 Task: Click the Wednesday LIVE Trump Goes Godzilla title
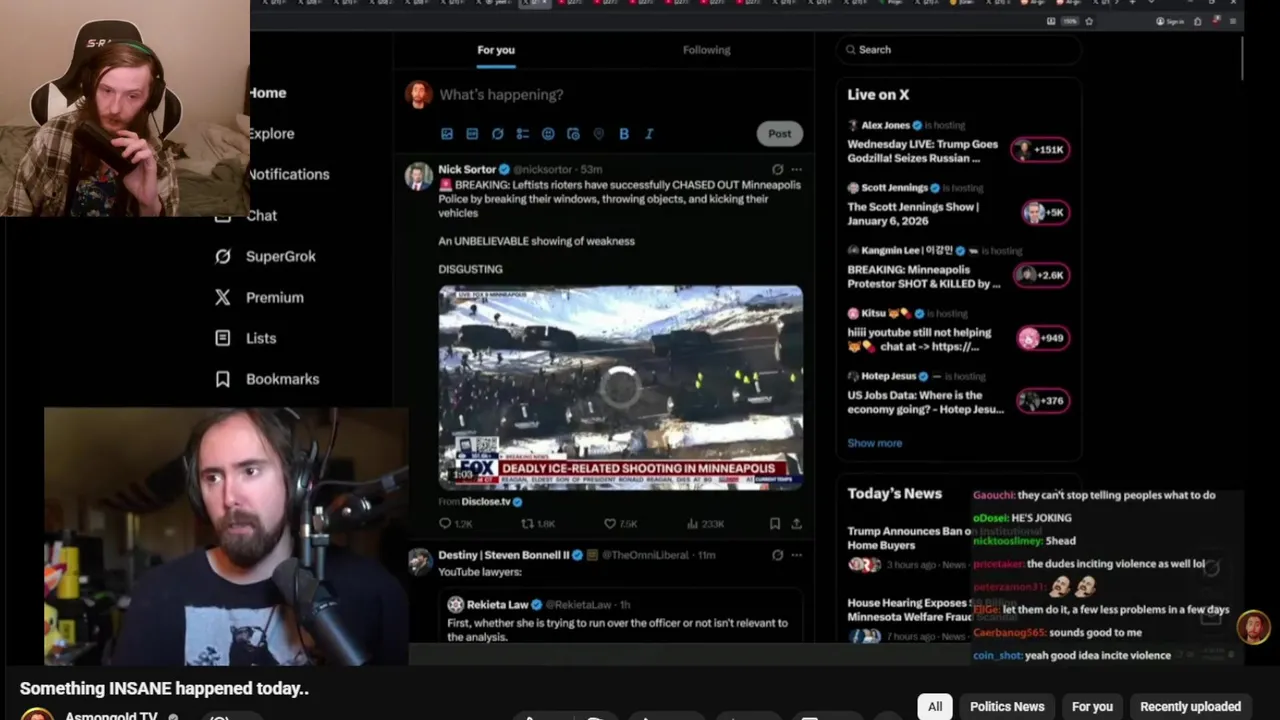pos(923,151)
